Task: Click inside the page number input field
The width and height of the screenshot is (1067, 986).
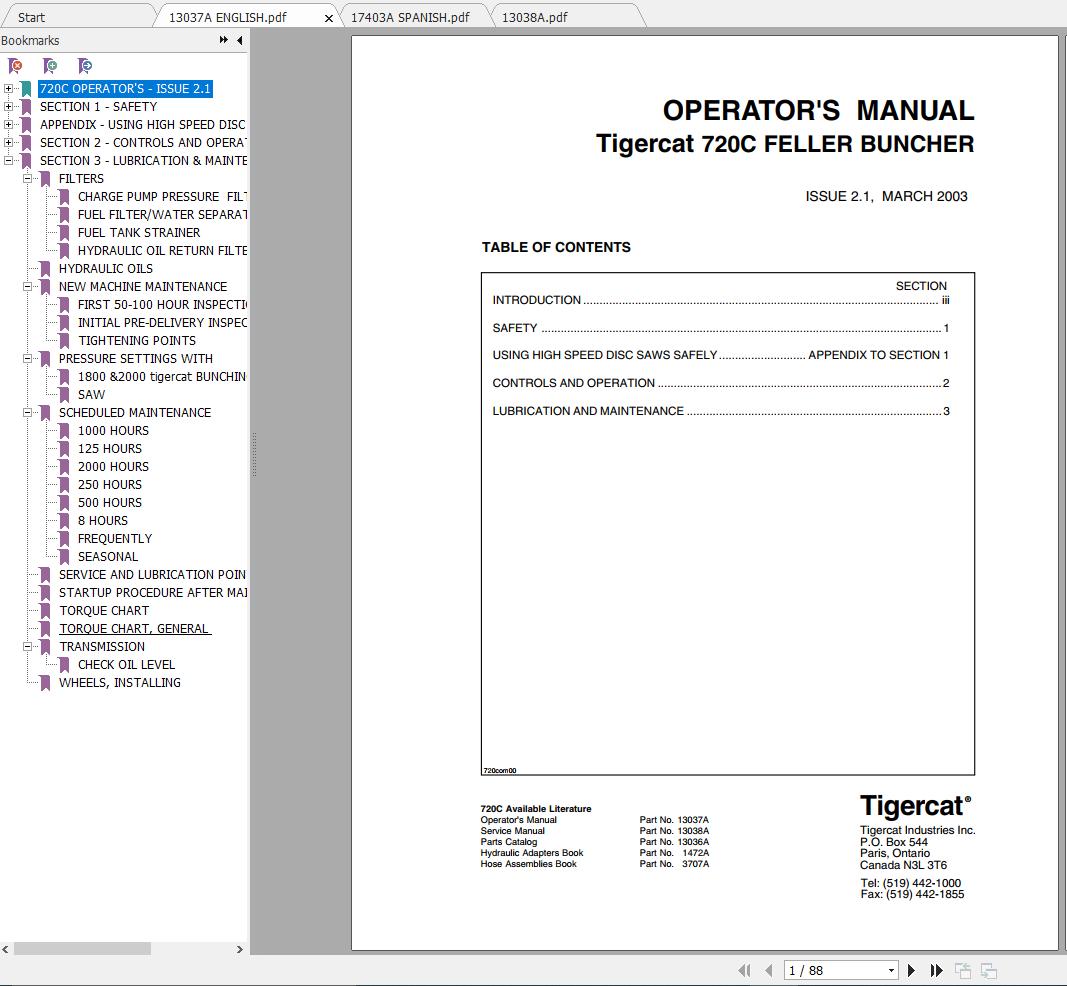Action: pos(820,970)
